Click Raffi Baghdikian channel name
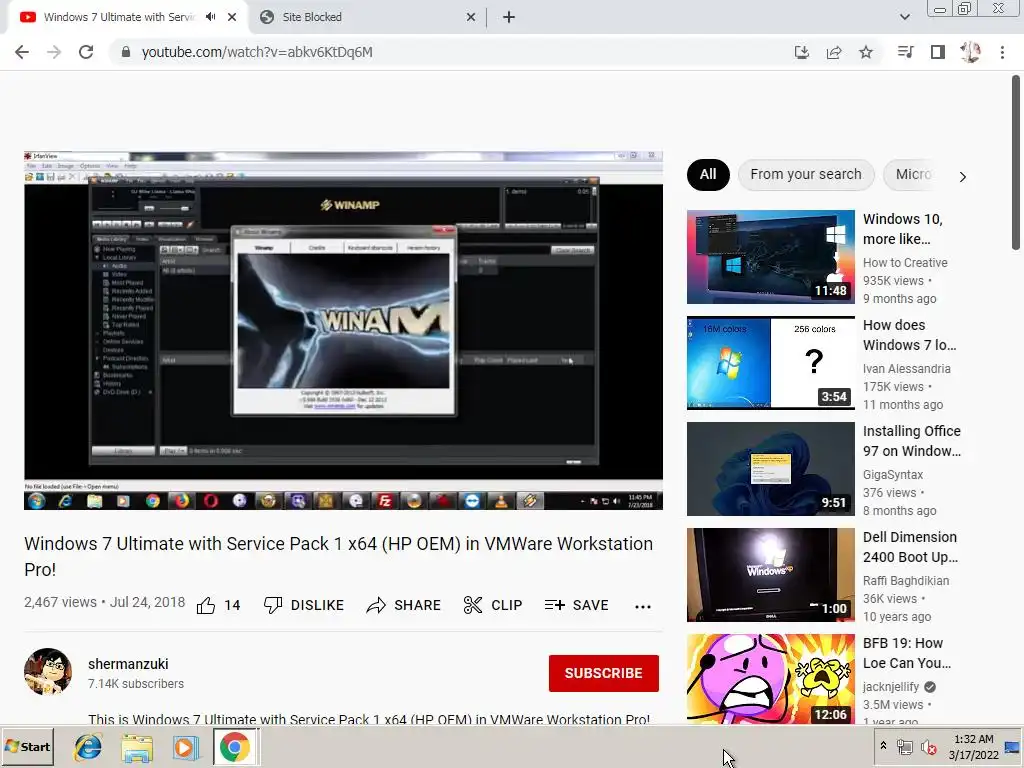Screen dimensions: 1024x768 (906, 581)
